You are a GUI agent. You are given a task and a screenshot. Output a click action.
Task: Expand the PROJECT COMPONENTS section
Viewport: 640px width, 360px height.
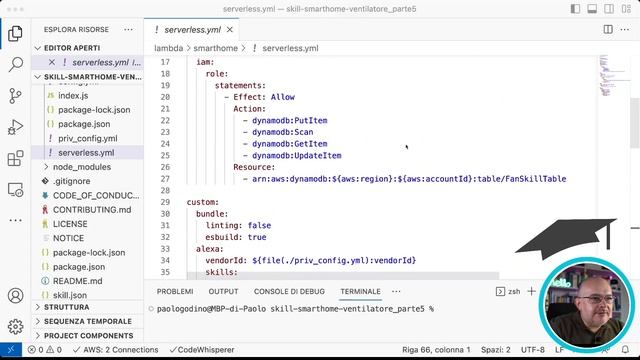[x=87, y=336]
